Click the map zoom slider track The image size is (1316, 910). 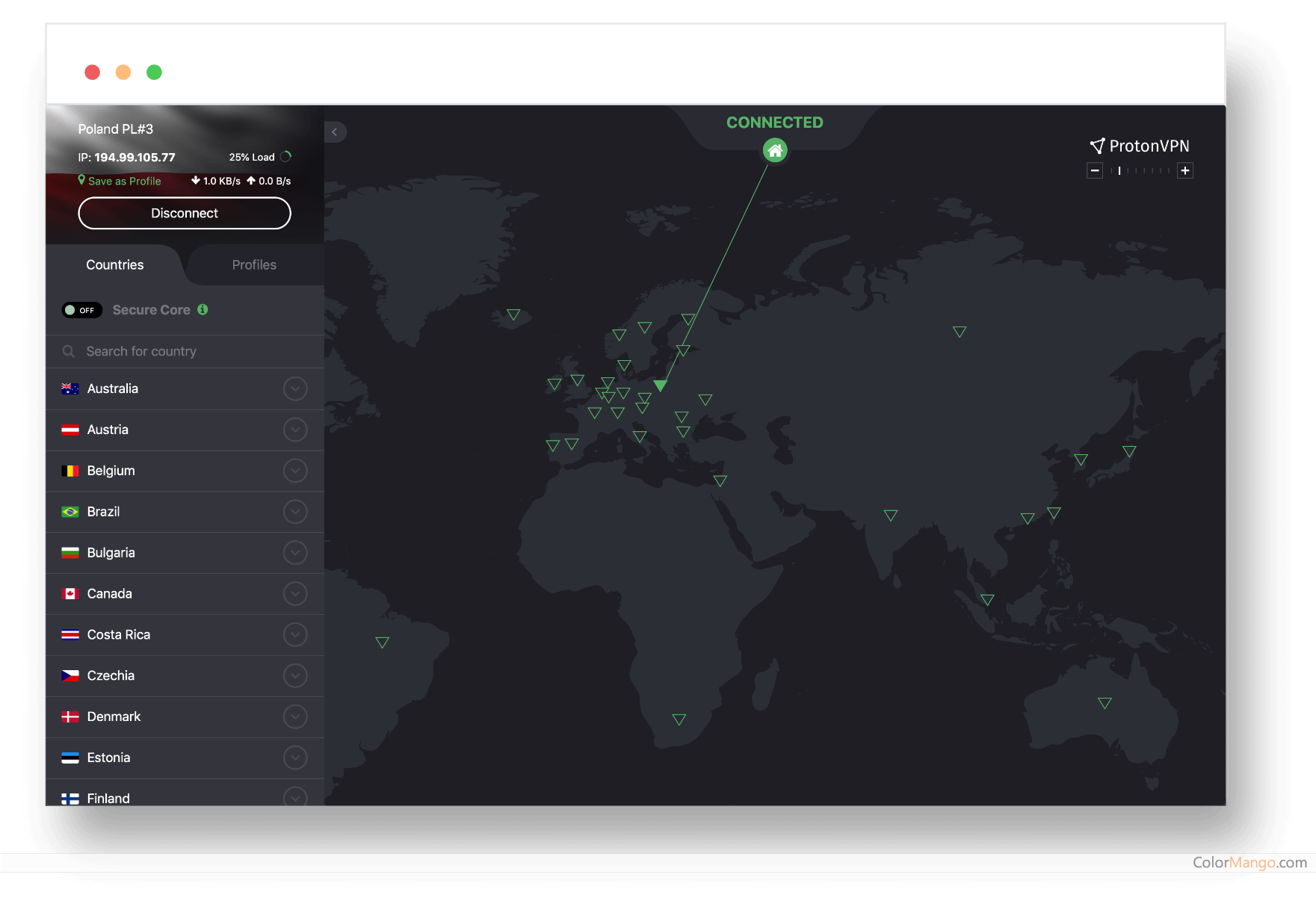pyautogui.click(x=1140, y=170)
